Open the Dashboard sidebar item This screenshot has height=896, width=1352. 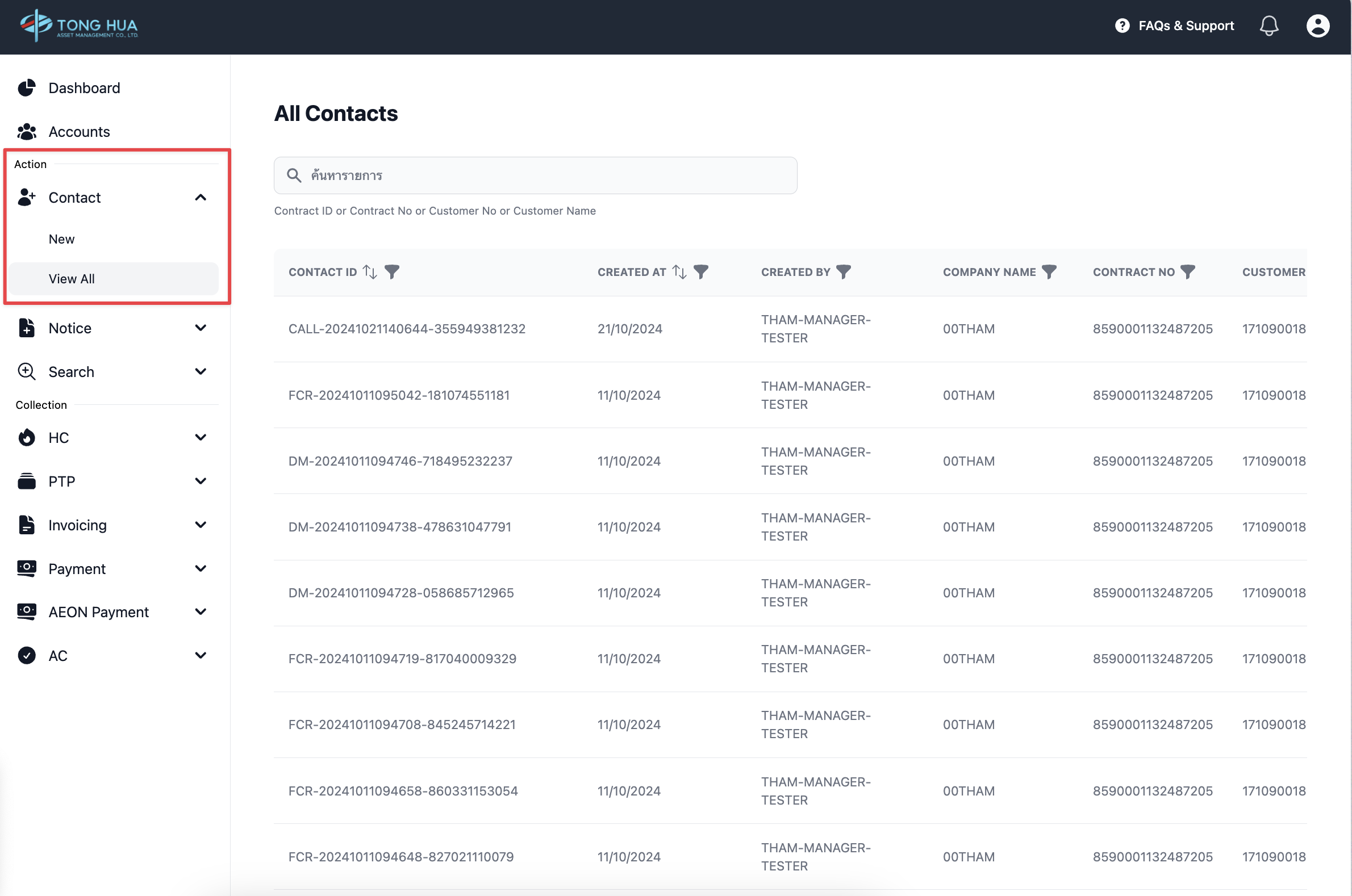[x=84, y=88]
